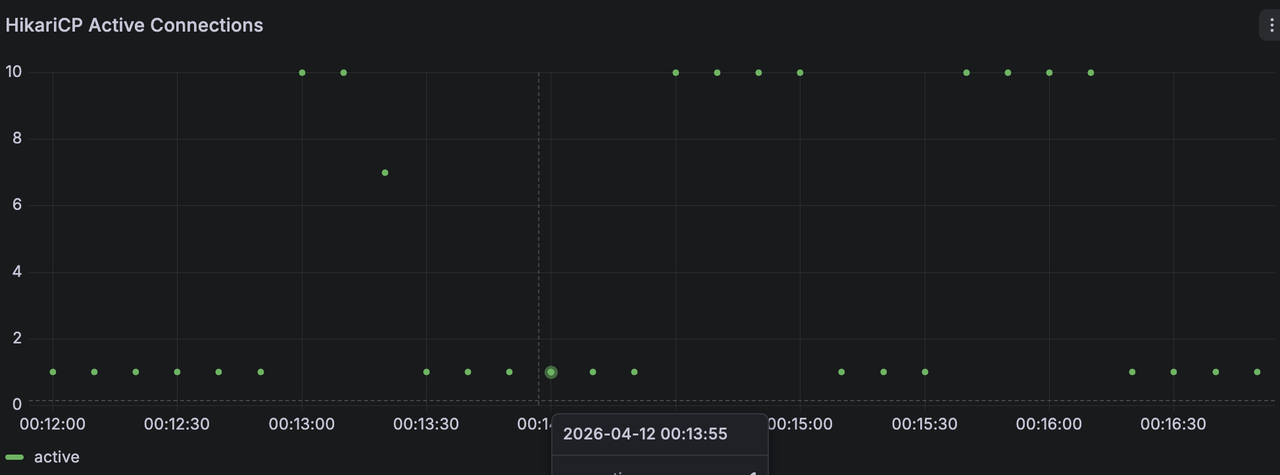Click the value 1 point at 00:12:00

[53, 372]
